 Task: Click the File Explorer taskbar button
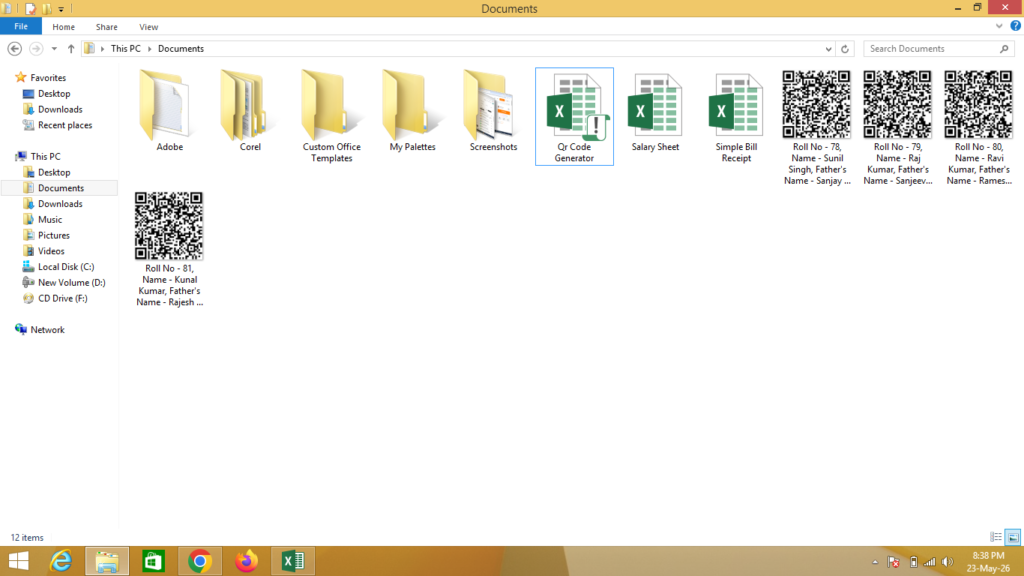[x=107, y=561]
